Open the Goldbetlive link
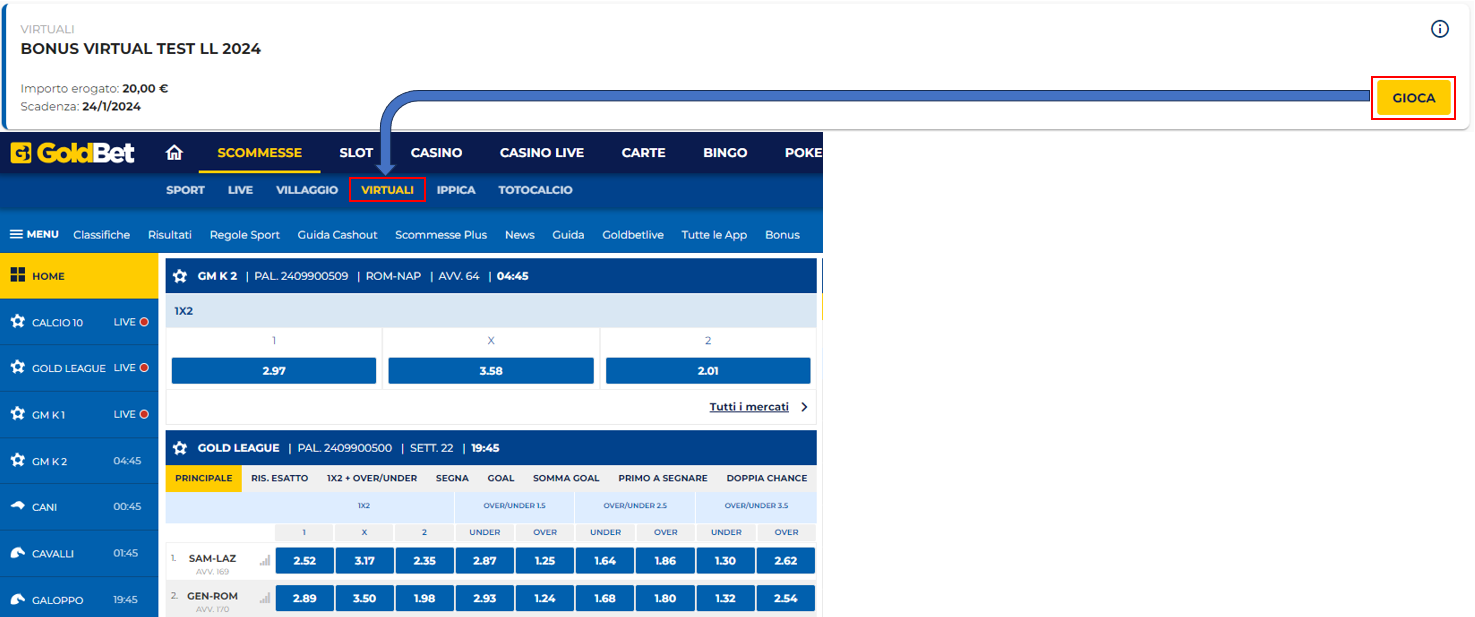This screenshot has width=1475, height=617. (x=633, y=235)
